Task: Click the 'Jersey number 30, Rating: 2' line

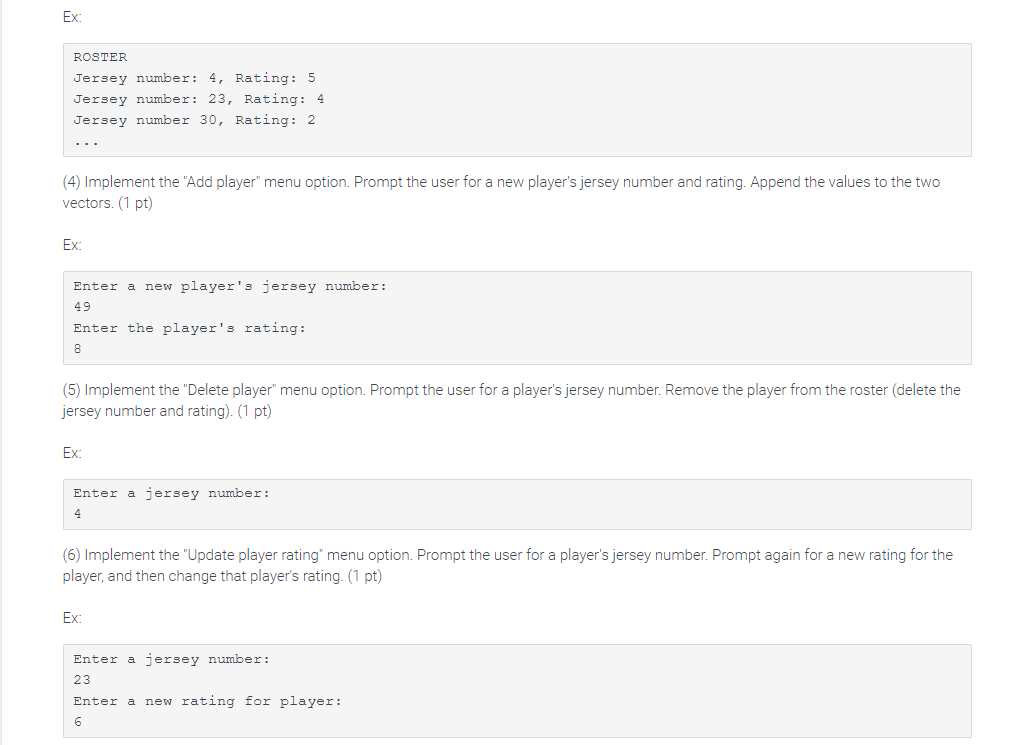Action: pyautogui.click(x=194, y=120)
